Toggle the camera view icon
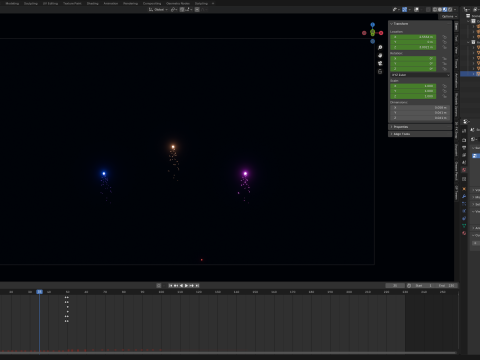 [x=380, y=64]
